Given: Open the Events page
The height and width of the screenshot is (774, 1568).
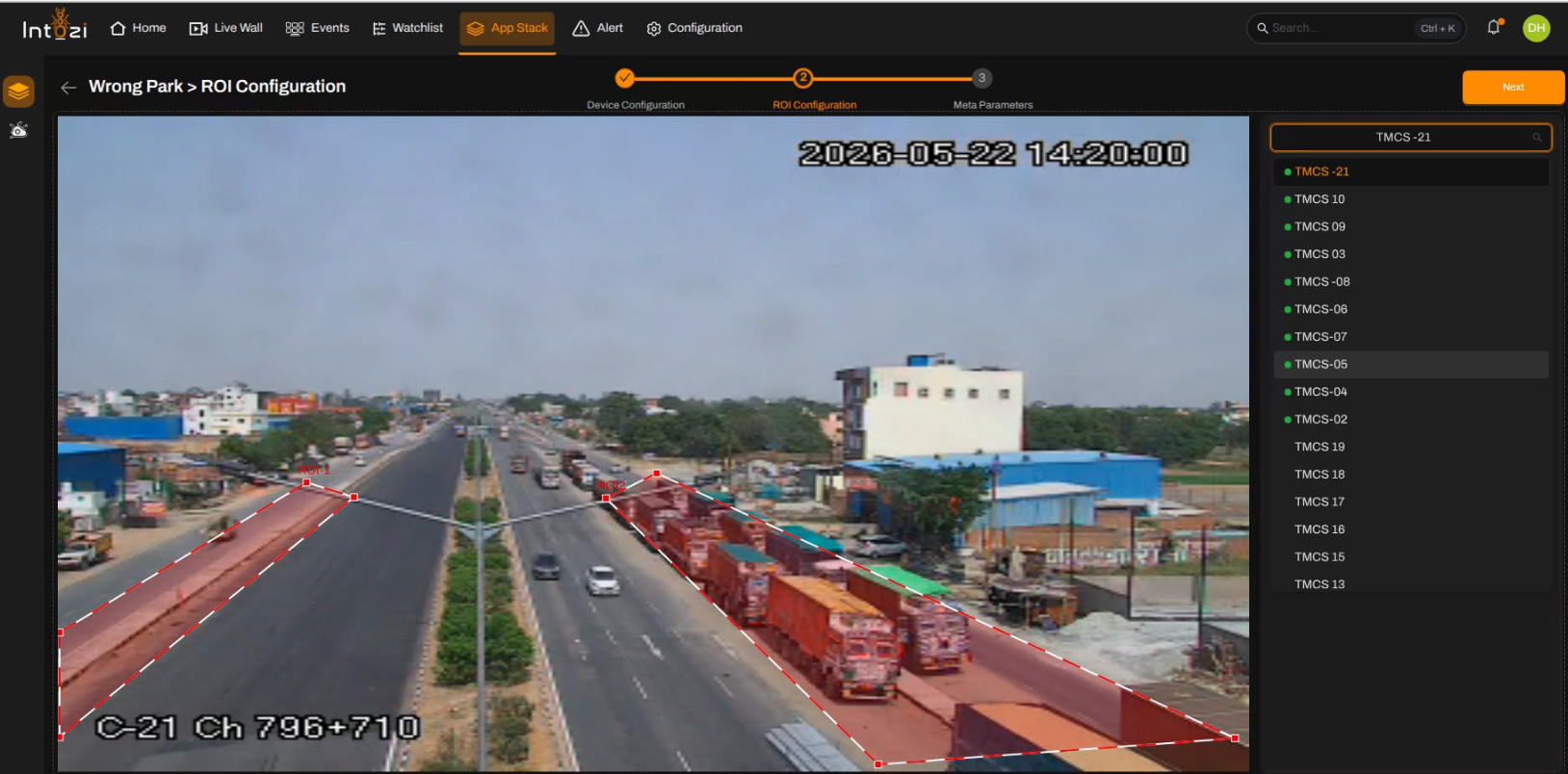Looking at the screenshot, I should coord(318,28).
